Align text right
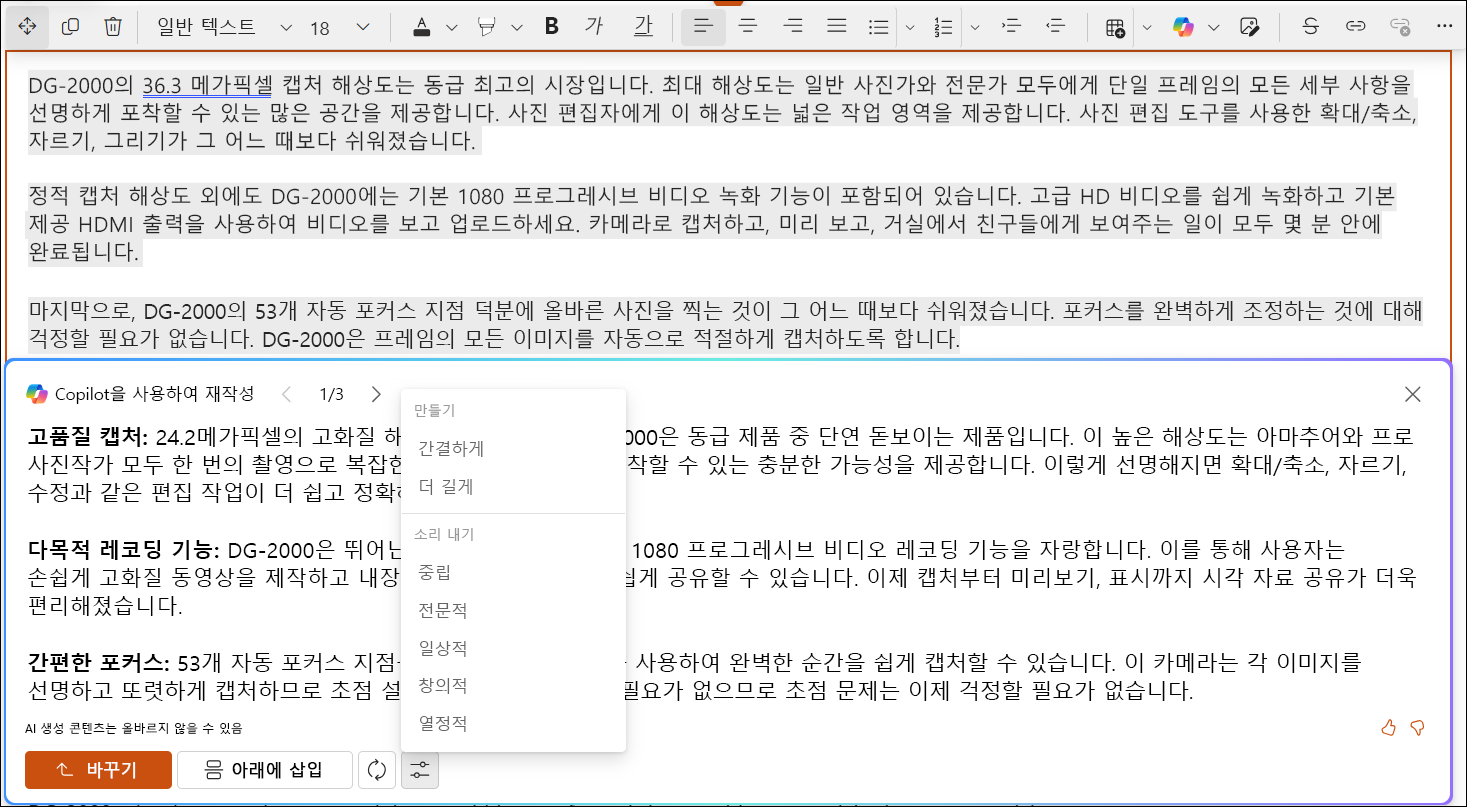1467x807 pixels. [x=793, y=27]
